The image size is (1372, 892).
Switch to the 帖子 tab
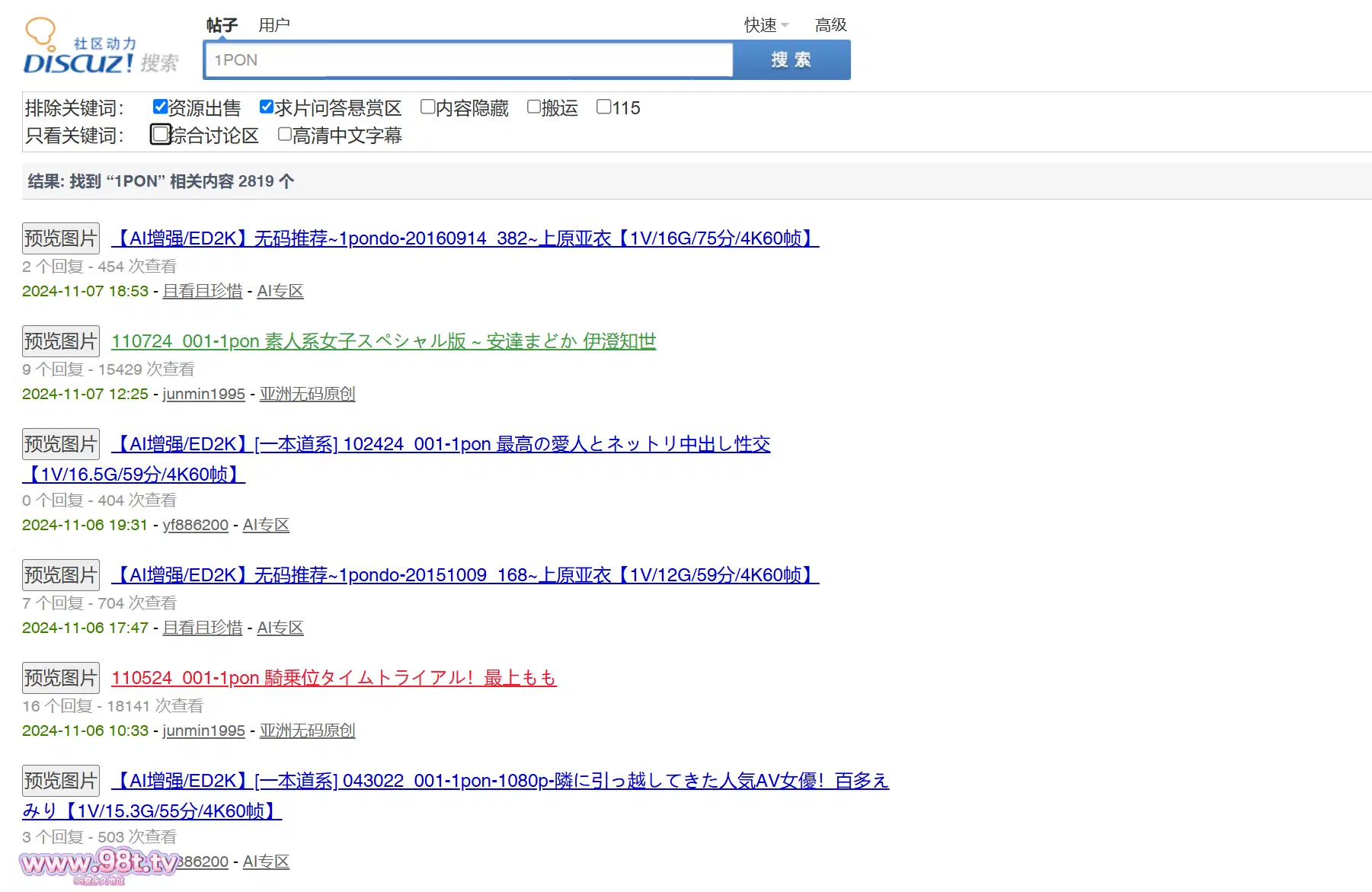point(222,25)
